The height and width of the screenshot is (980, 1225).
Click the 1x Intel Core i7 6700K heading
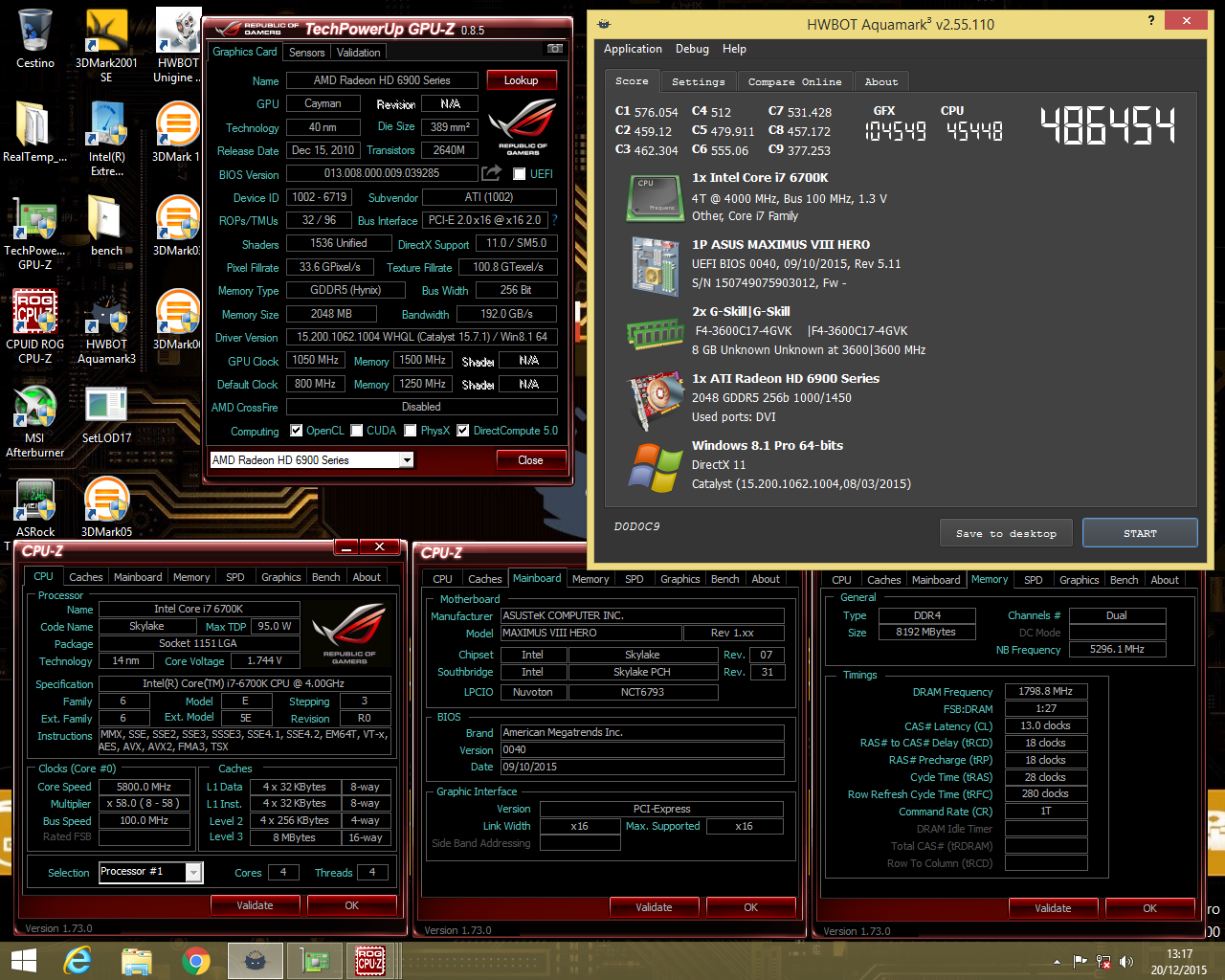[760, 178]
